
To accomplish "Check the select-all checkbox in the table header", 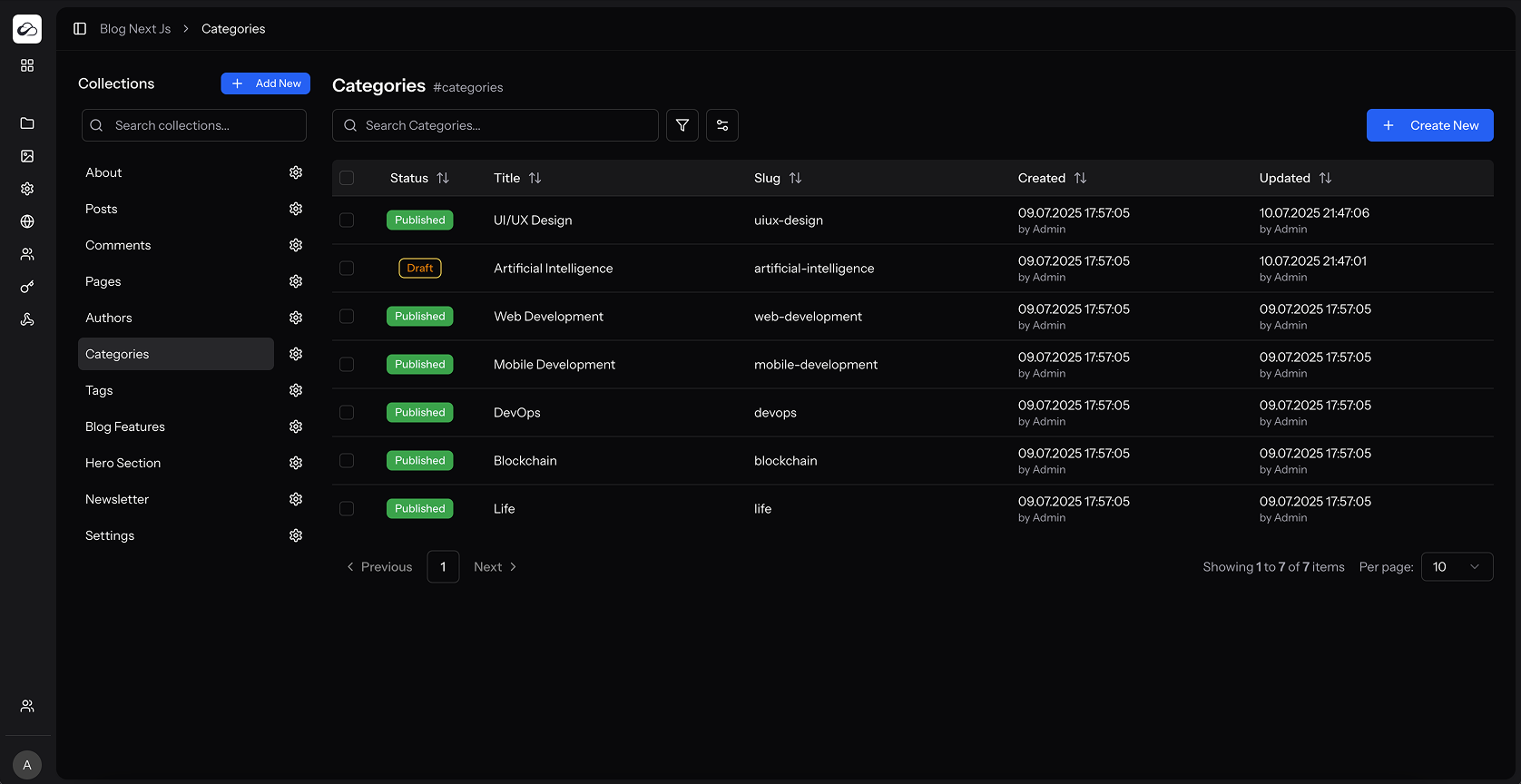I will (x=347, y=178).
